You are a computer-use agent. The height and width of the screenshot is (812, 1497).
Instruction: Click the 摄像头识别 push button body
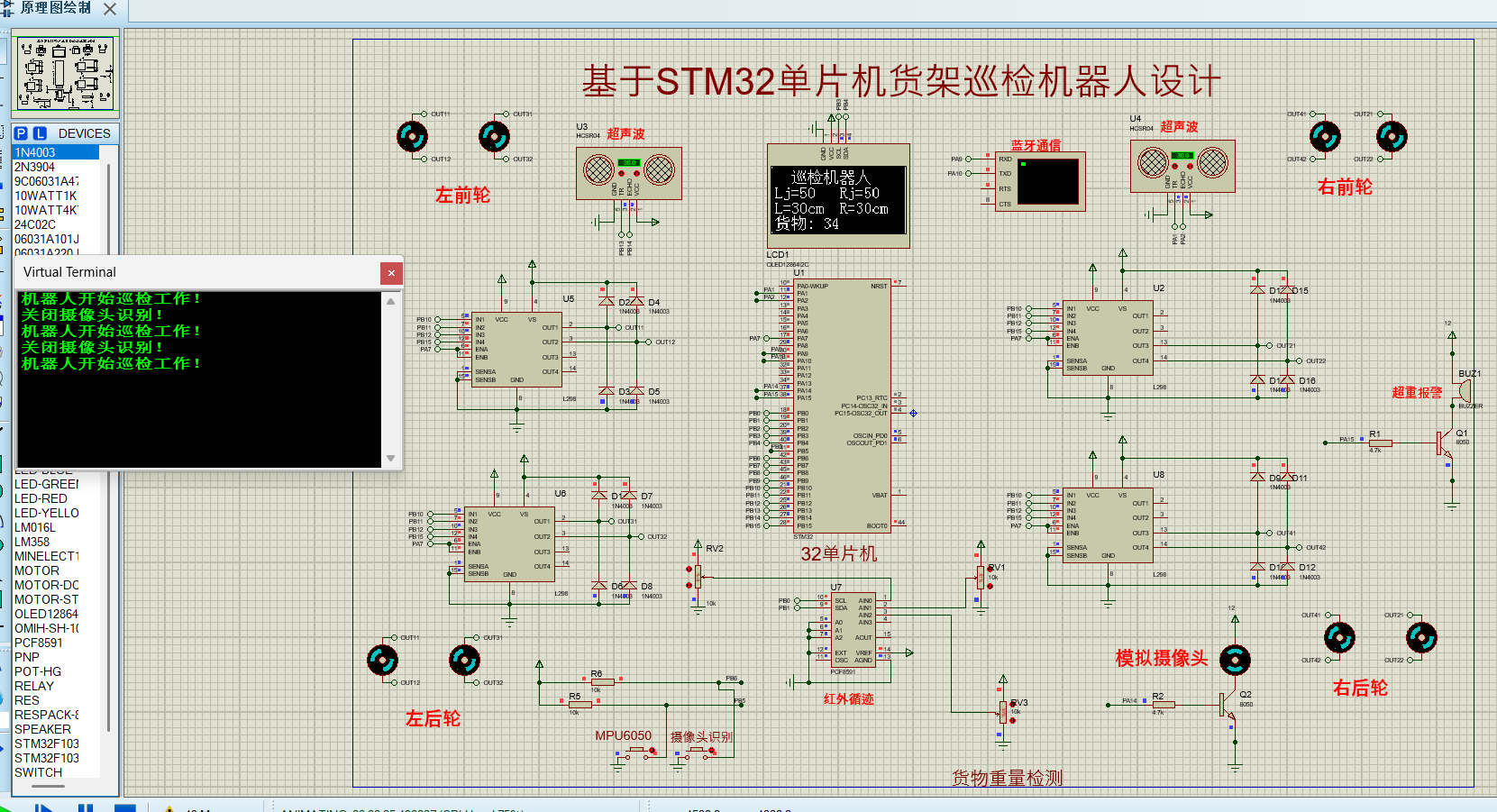coord(695,750)
